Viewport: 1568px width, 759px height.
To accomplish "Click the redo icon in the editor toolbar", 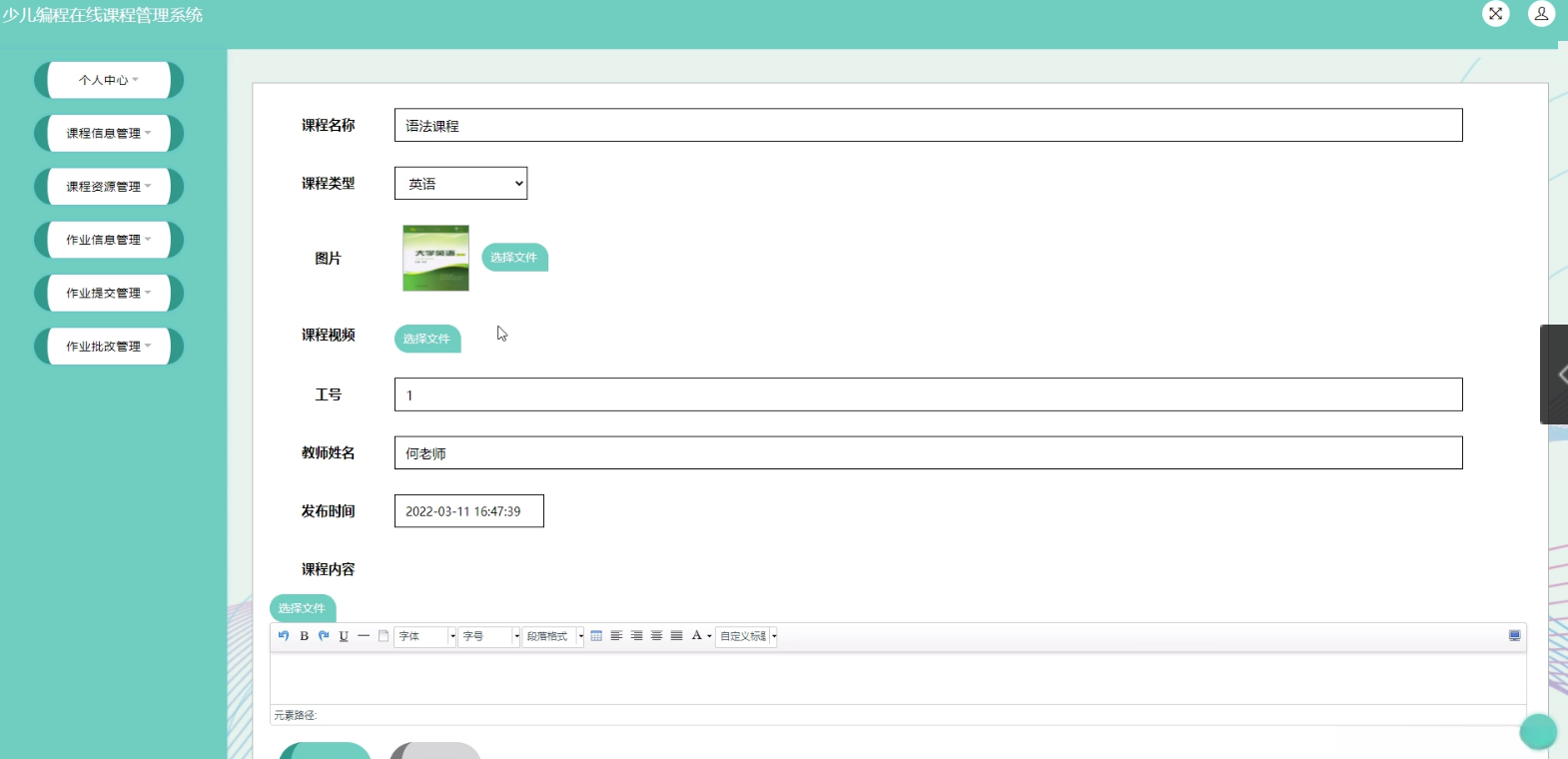I will (x=324, y=636).
